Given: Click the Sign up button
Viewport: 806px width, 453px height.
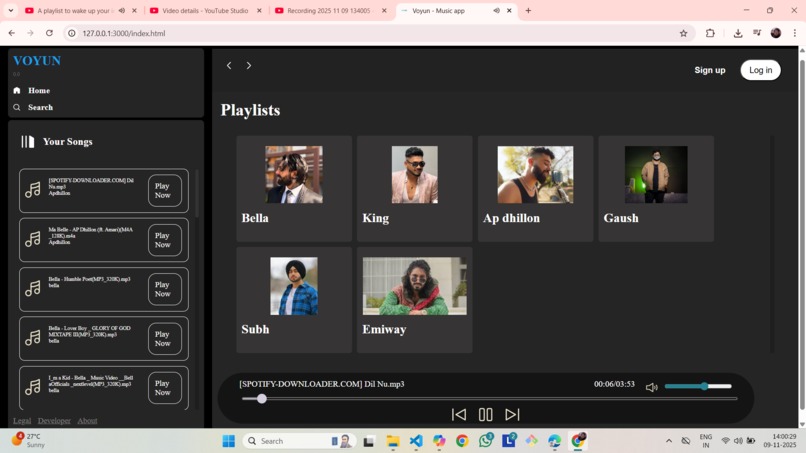Looking at the screenshot, I should 709,70.
